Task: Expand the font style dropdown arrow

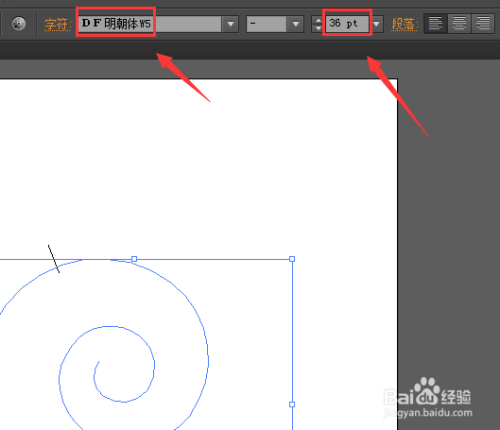Action: tap(295, 24)
